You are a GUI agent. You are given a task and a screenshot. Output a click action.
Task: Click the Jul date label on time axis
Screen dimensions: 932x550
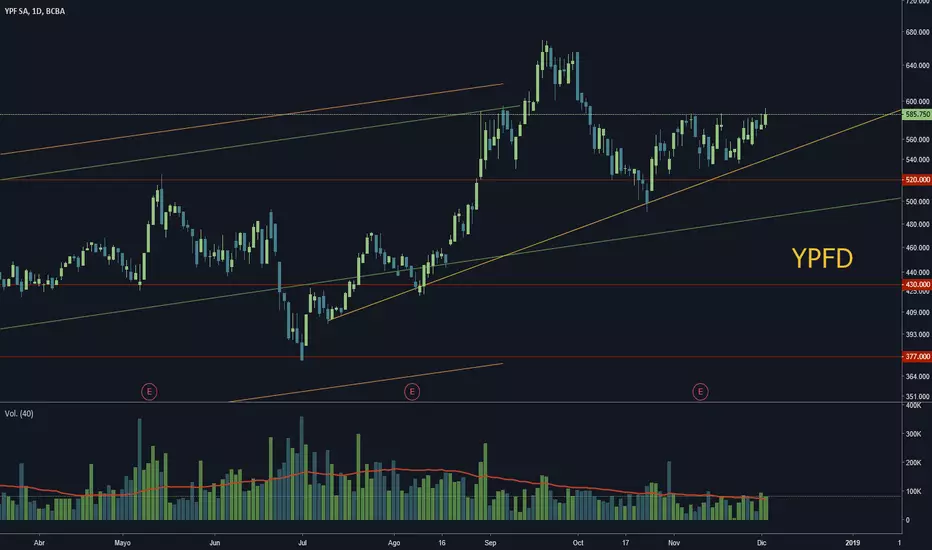(302, 543)
